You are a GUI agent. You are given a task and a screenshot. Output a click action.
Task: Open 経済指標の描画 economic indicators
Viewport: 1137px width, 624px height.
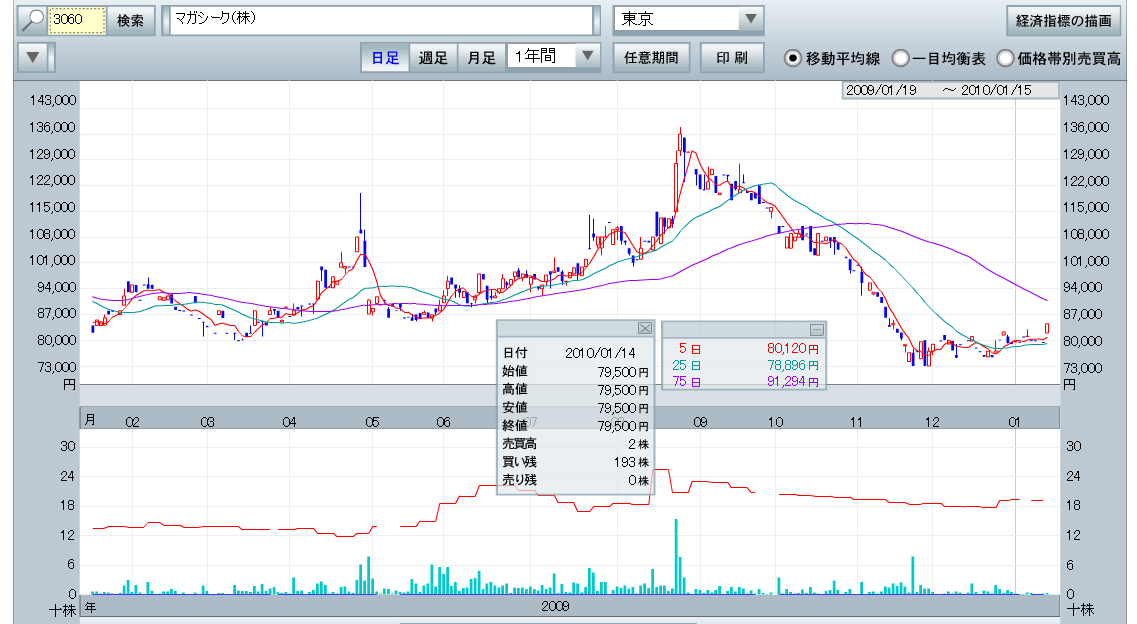pyautogui.click(x=1063, y=20)
